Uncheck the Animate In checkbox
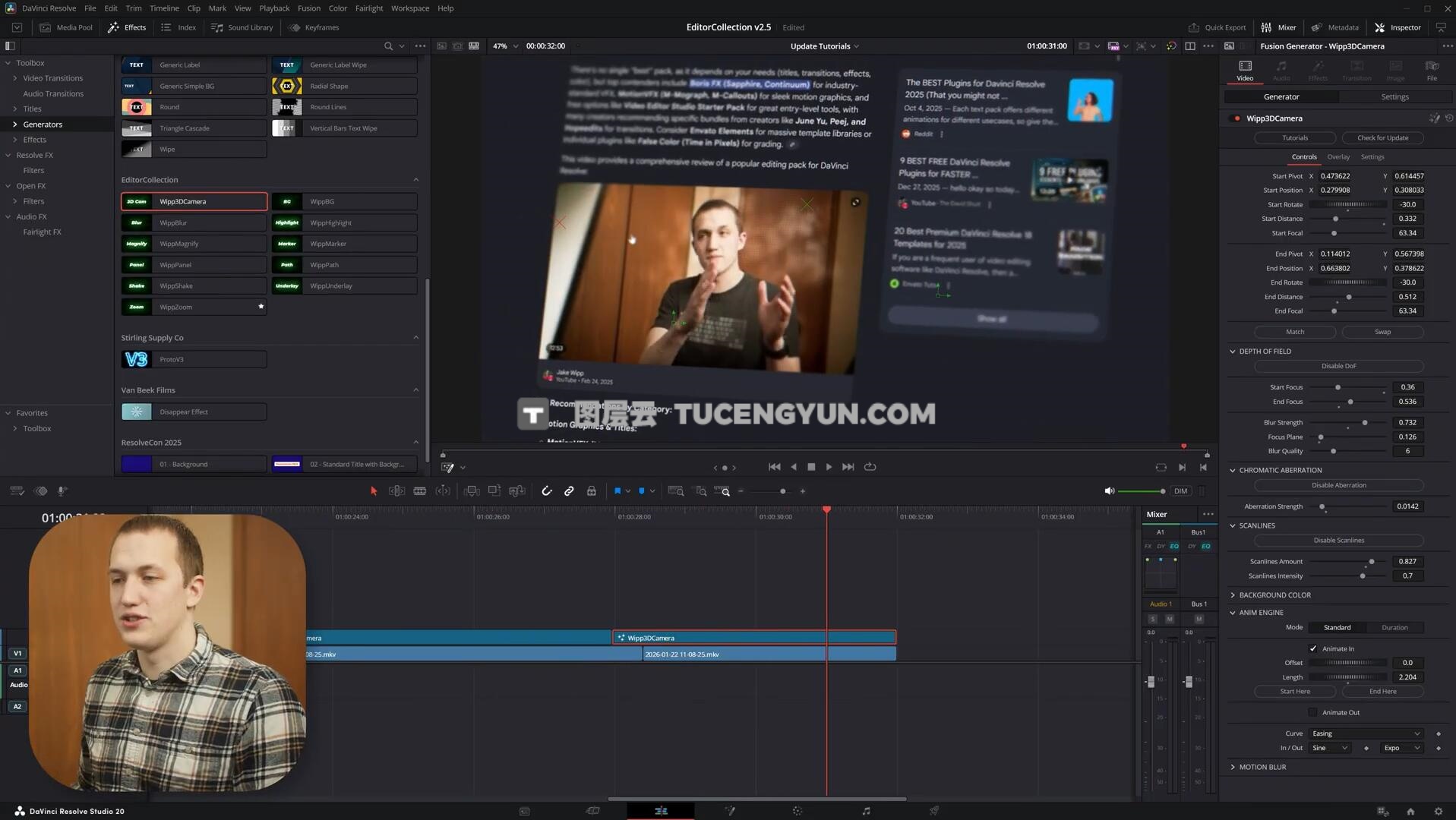The height and width of the screenshot is (820, 1456). click(x=1312, y=648)
